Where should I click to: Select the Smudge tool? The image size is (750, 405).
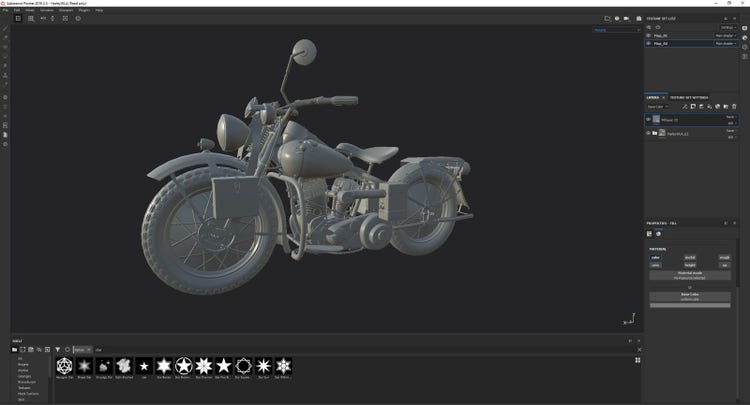pos(5,66)
